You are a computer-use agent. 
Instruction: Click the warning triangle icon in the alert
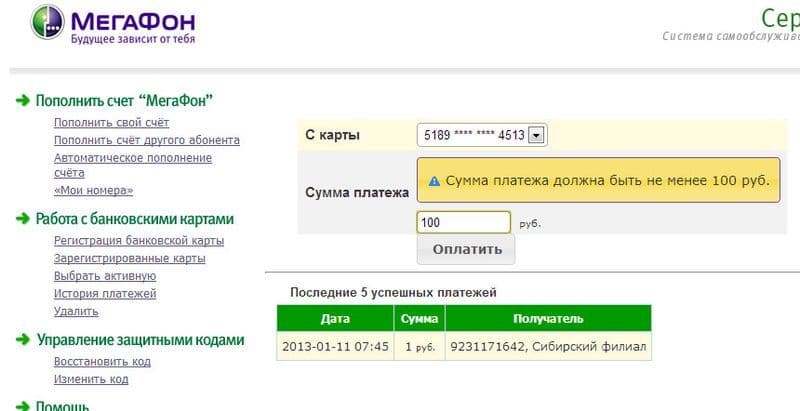point(434,181)
